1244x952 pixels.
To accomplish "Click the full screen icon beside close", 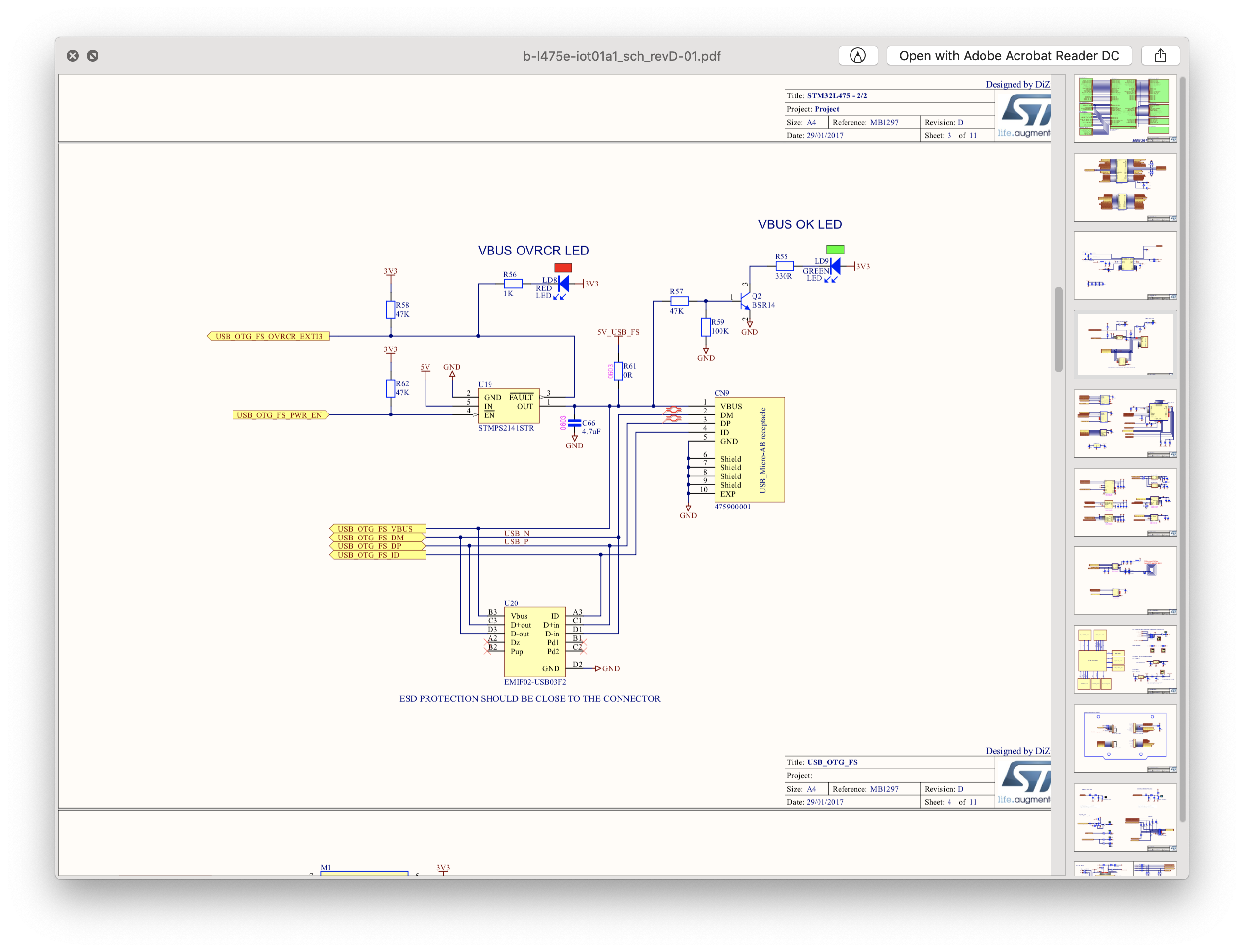I will click(x=93, y=56).
